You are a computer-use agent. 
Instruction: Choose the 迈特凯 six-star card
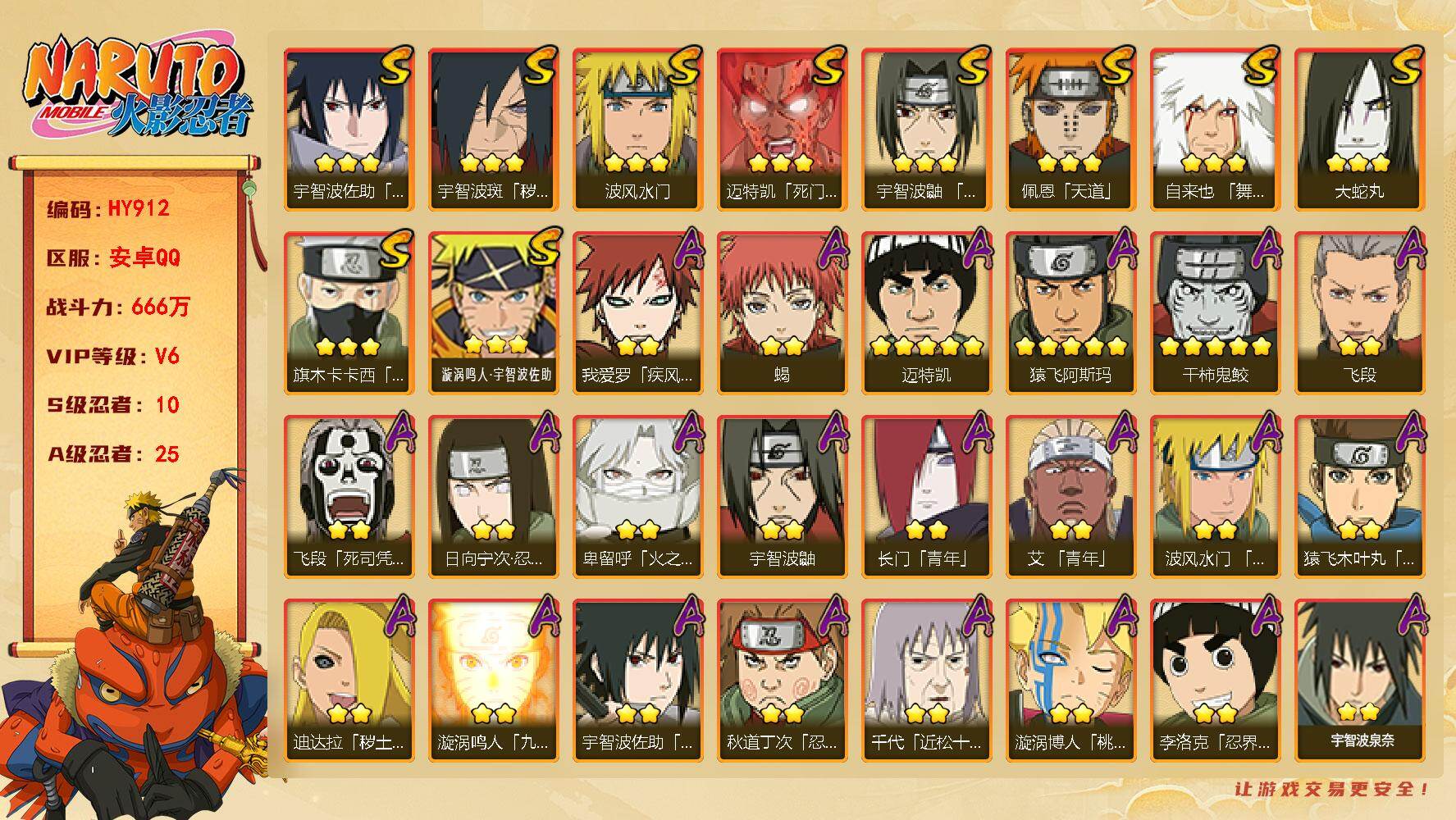click(x=926, y=312)
